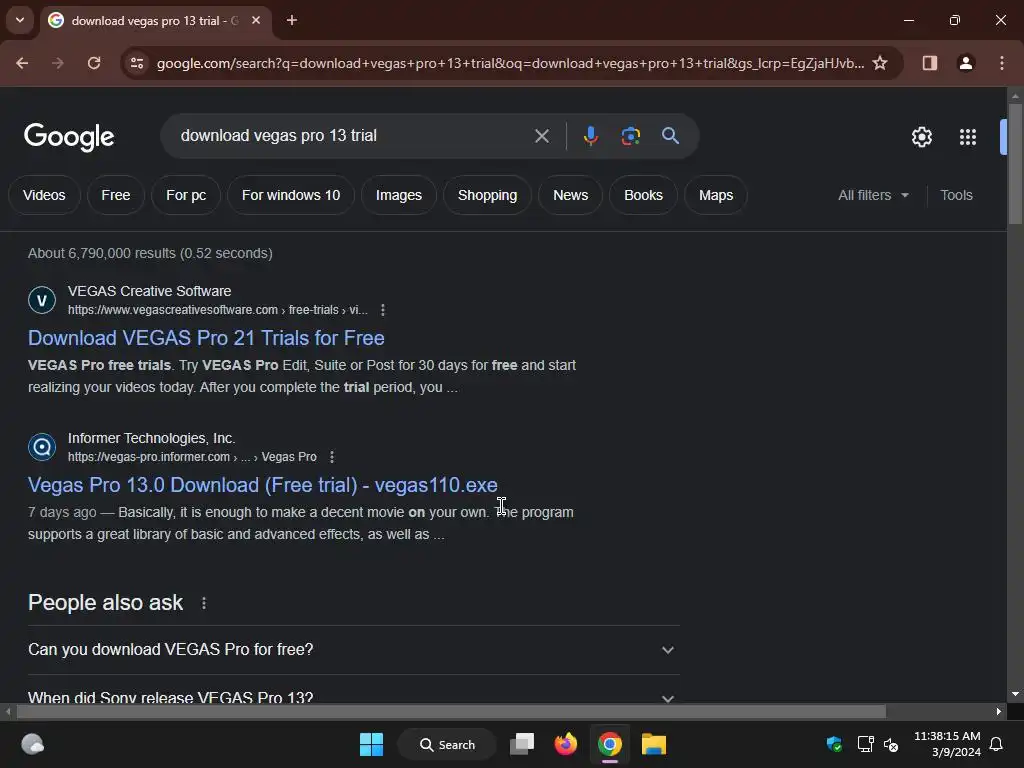Open 'Download VEGAS Pro 21 Trials for Free'
The image size is (1024, 768).
(x=206, y=338)
